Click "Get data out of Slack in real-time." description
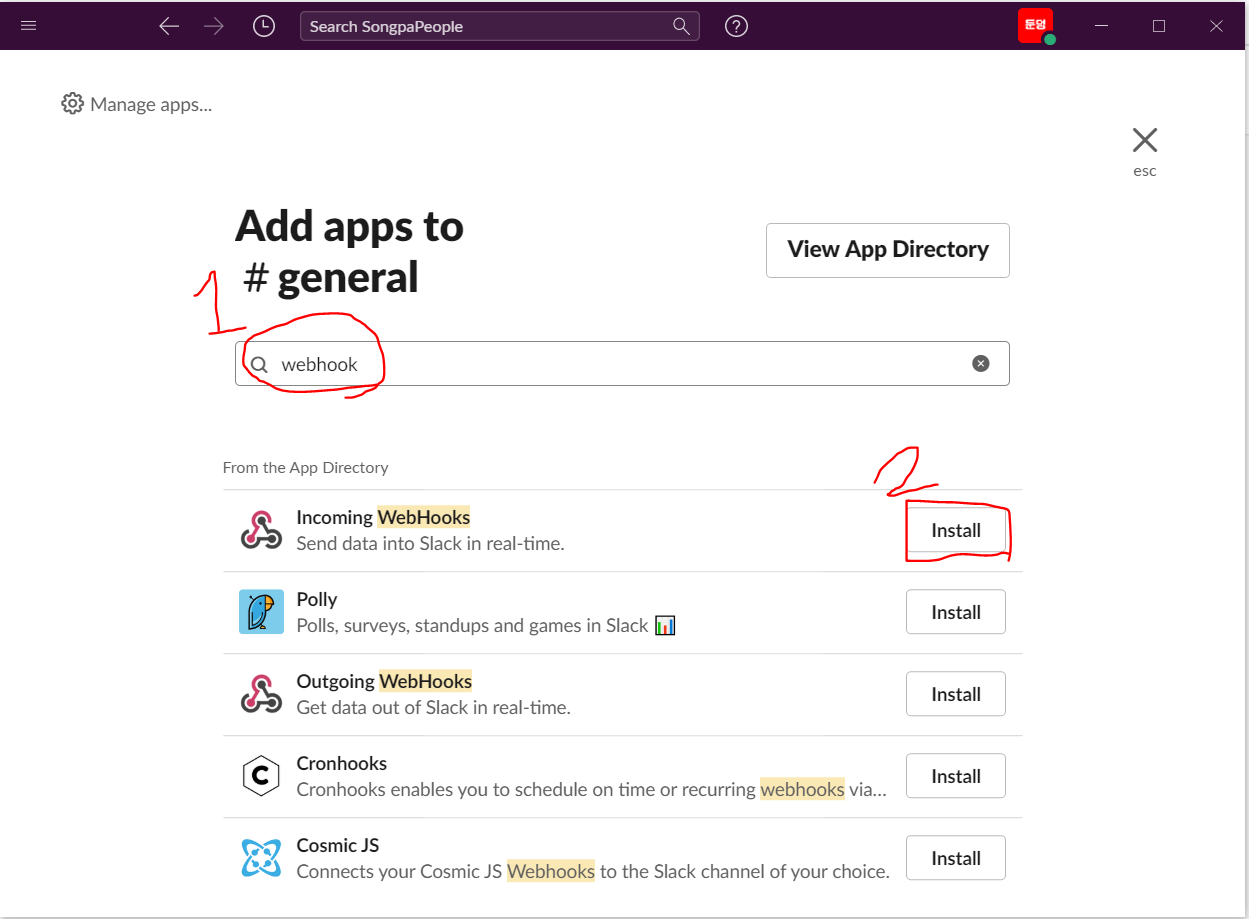Image resolution: width=1249 pixels, height=919 pixels. (434, 708)
